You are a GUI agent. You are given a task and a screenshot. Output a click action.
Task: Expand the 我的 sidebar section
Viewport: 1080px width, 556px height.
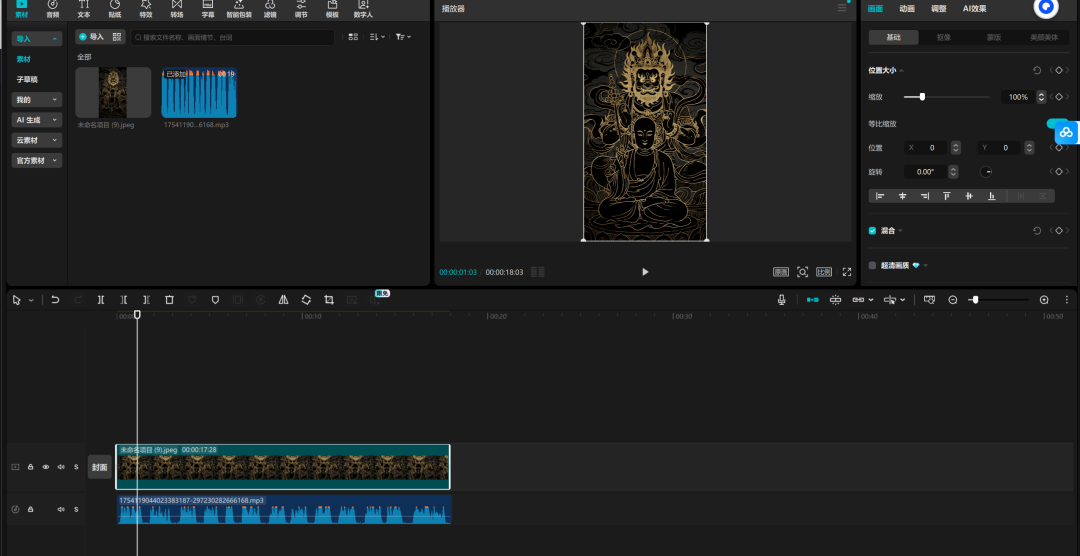pos(37,100)
